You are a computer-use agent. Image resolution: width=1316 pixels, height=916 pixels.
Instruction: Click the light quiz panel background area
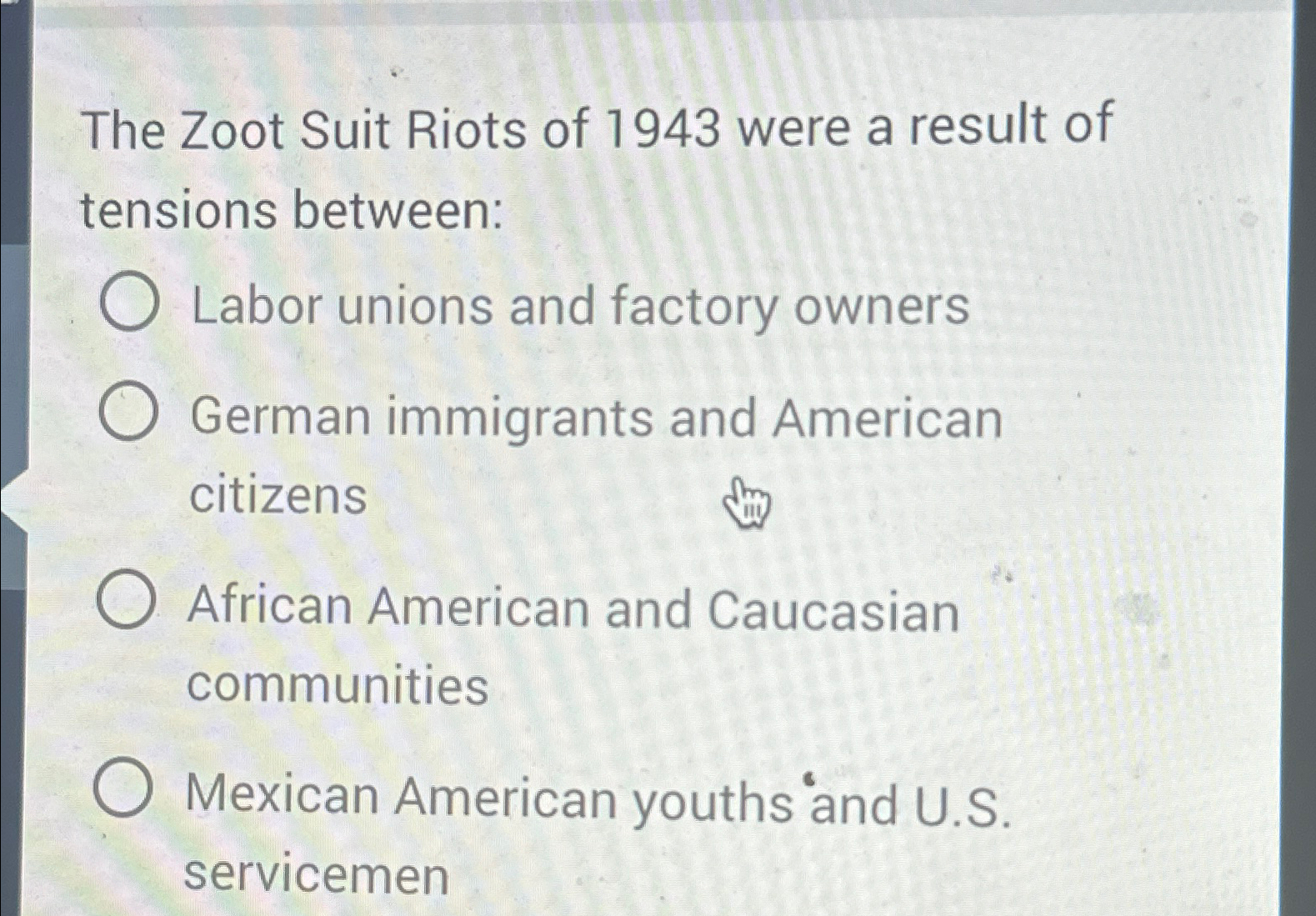point(1125,333)
